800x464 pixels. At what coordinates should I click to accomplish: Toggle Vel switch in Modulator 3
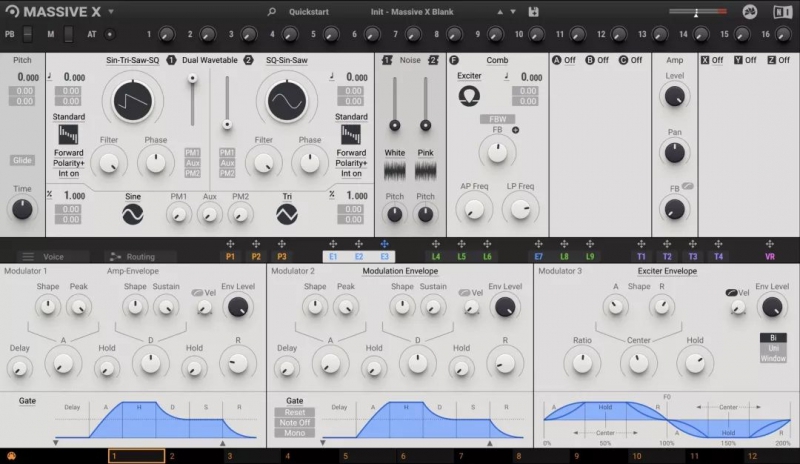point(731,293)
